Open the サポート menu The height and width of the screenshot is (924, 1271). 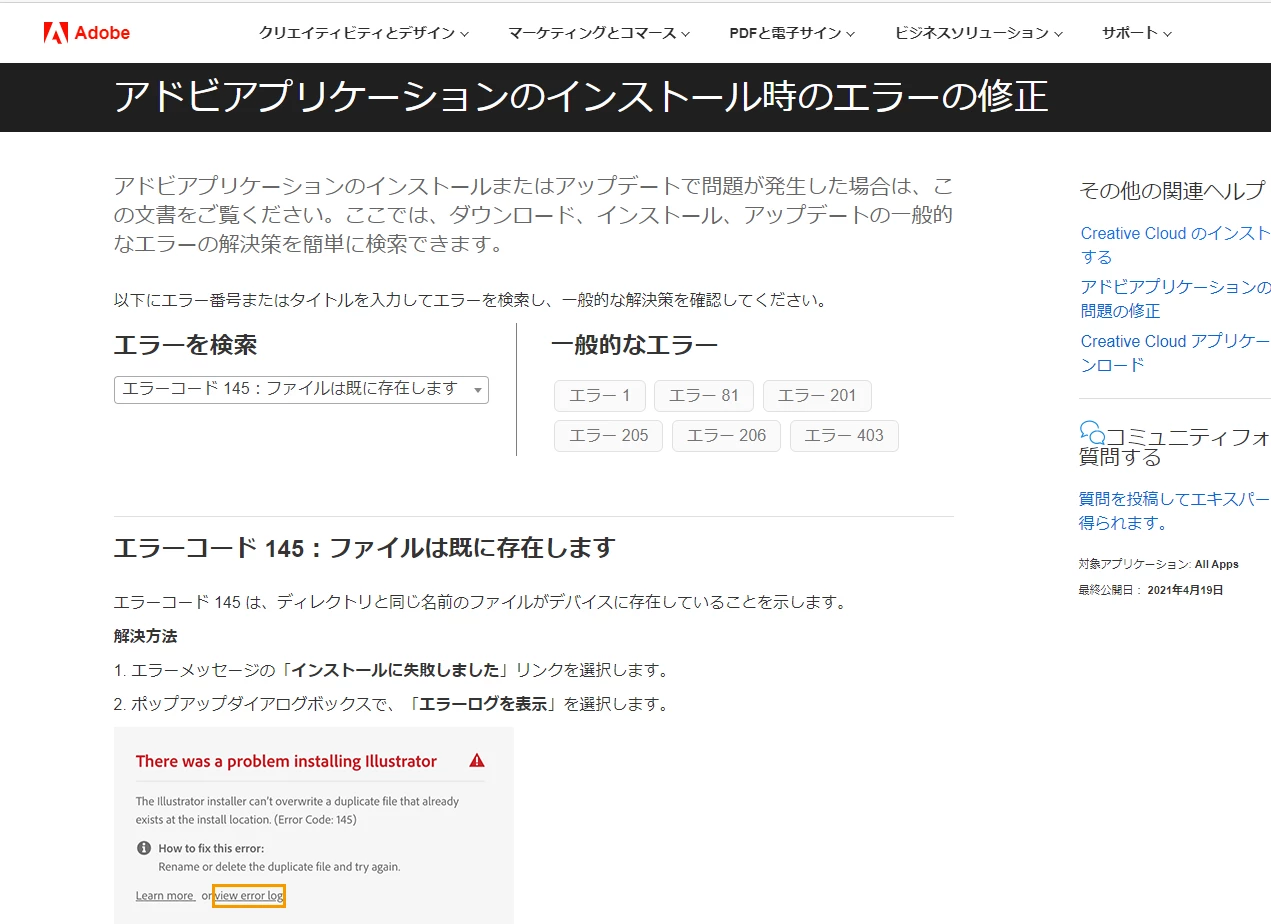click(x=1137, y=33)
